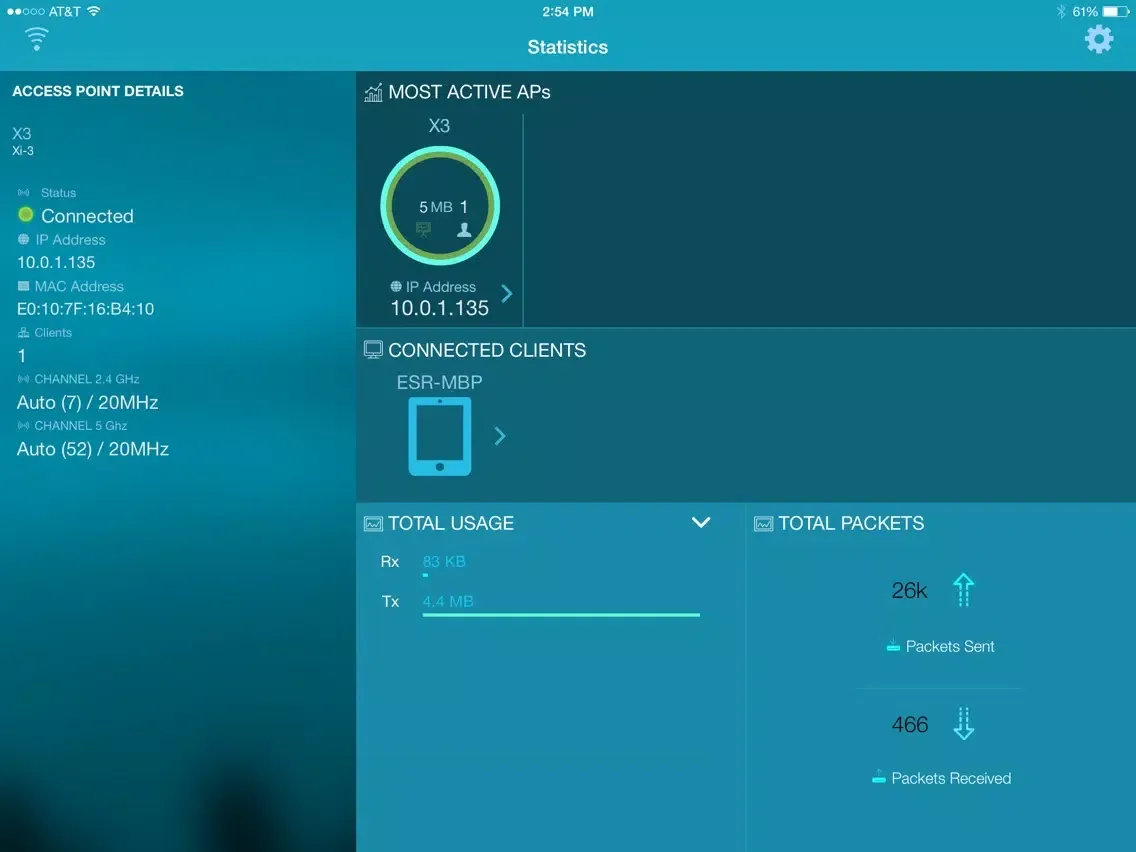Tap the router icon next to Packets Sent

893,646
